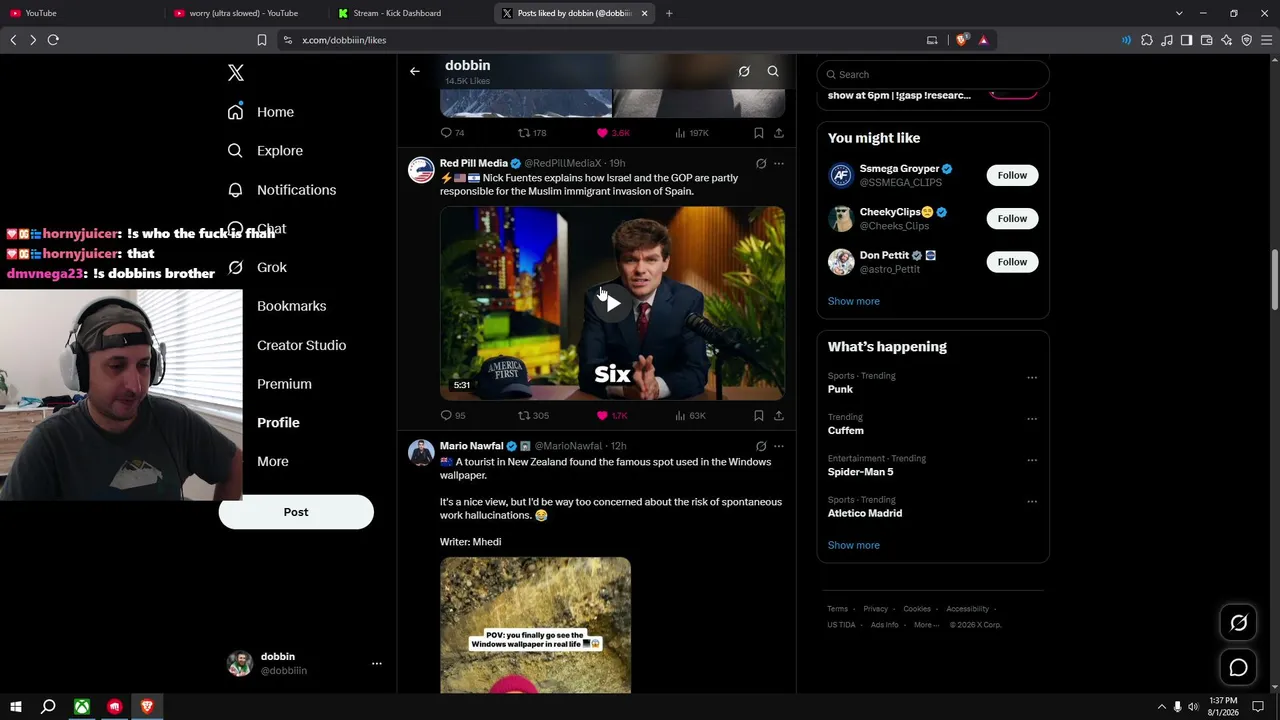Click the Post button
The width and height of the screenshot is (1280, 720).
pyautogui.click(x=296, y=512)
